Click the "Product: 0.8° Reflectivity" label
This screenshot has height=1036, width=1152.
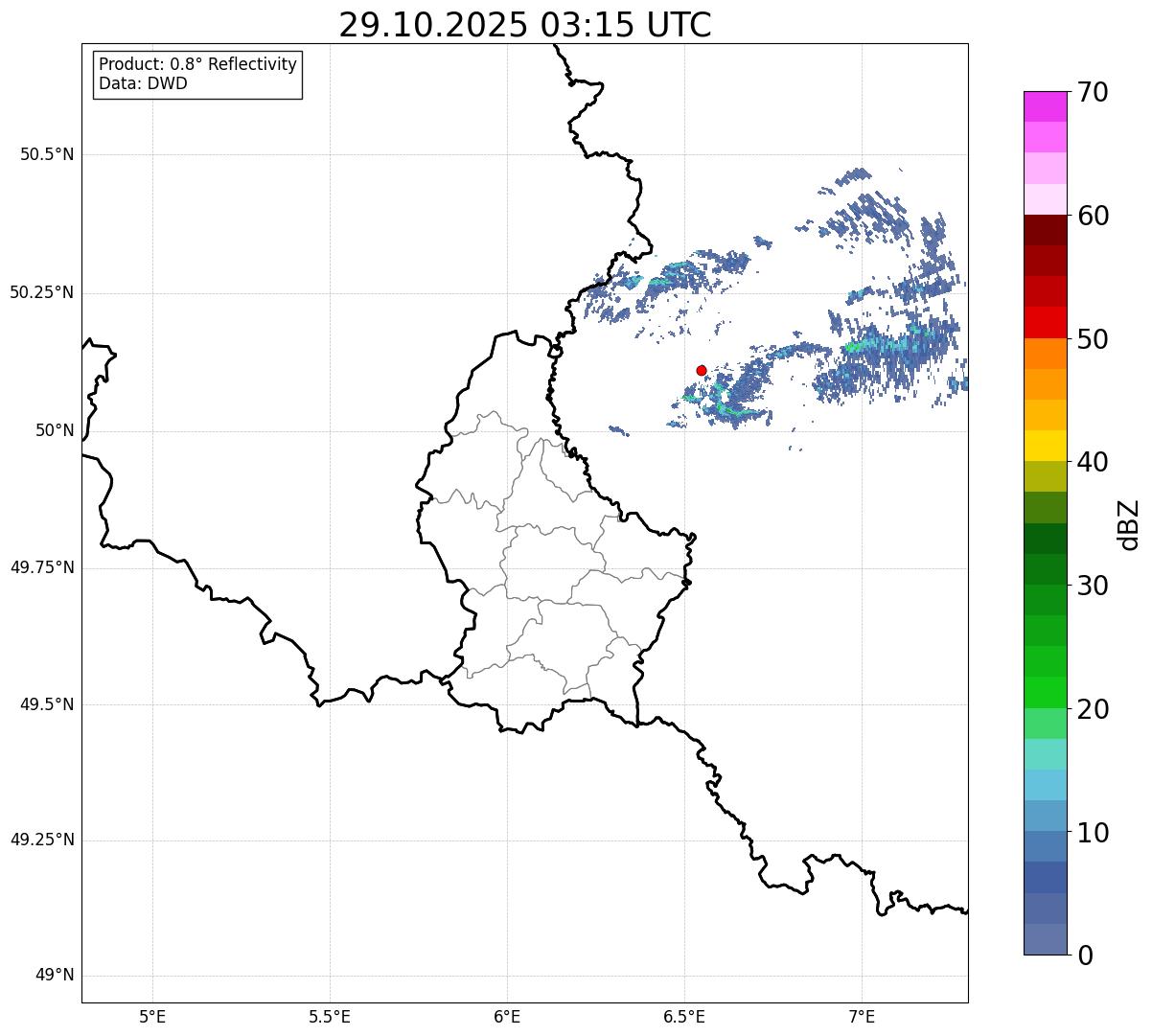(198, 64)
